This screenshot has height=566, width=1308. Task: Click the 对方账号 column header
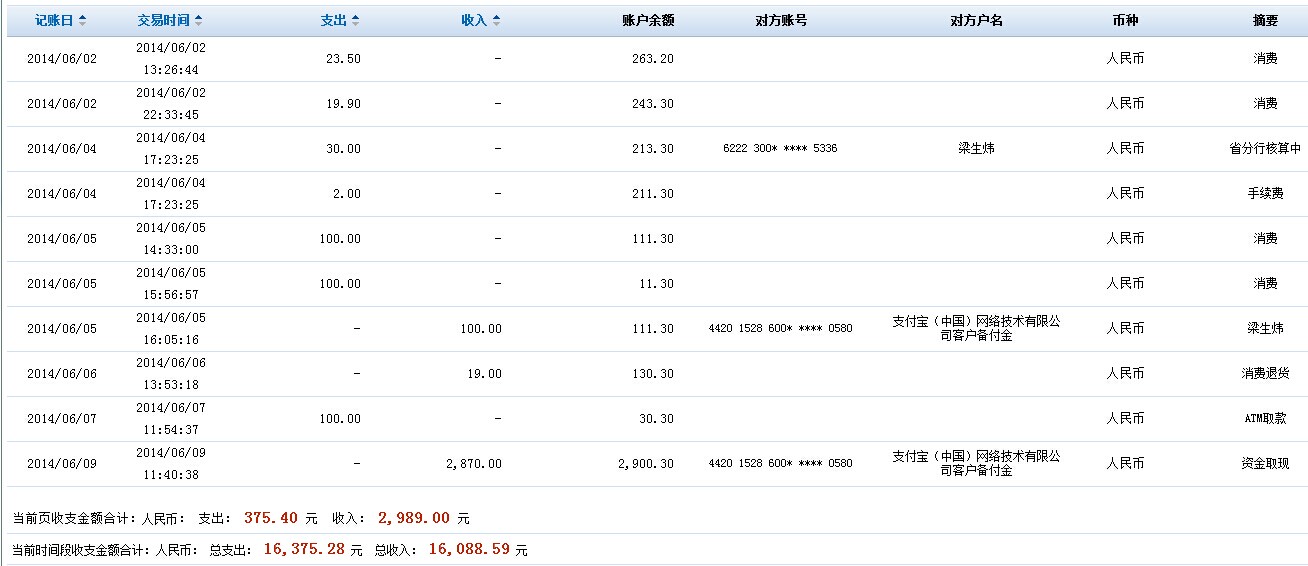(x=780, y=21)
